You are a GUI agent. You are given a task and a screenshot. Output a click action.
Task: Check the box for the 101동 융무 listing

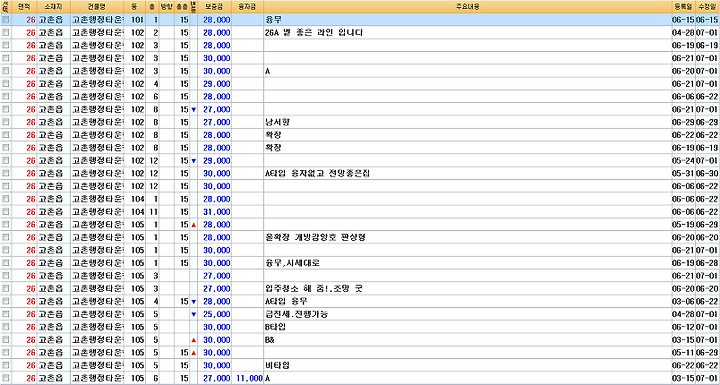[6, 20]
